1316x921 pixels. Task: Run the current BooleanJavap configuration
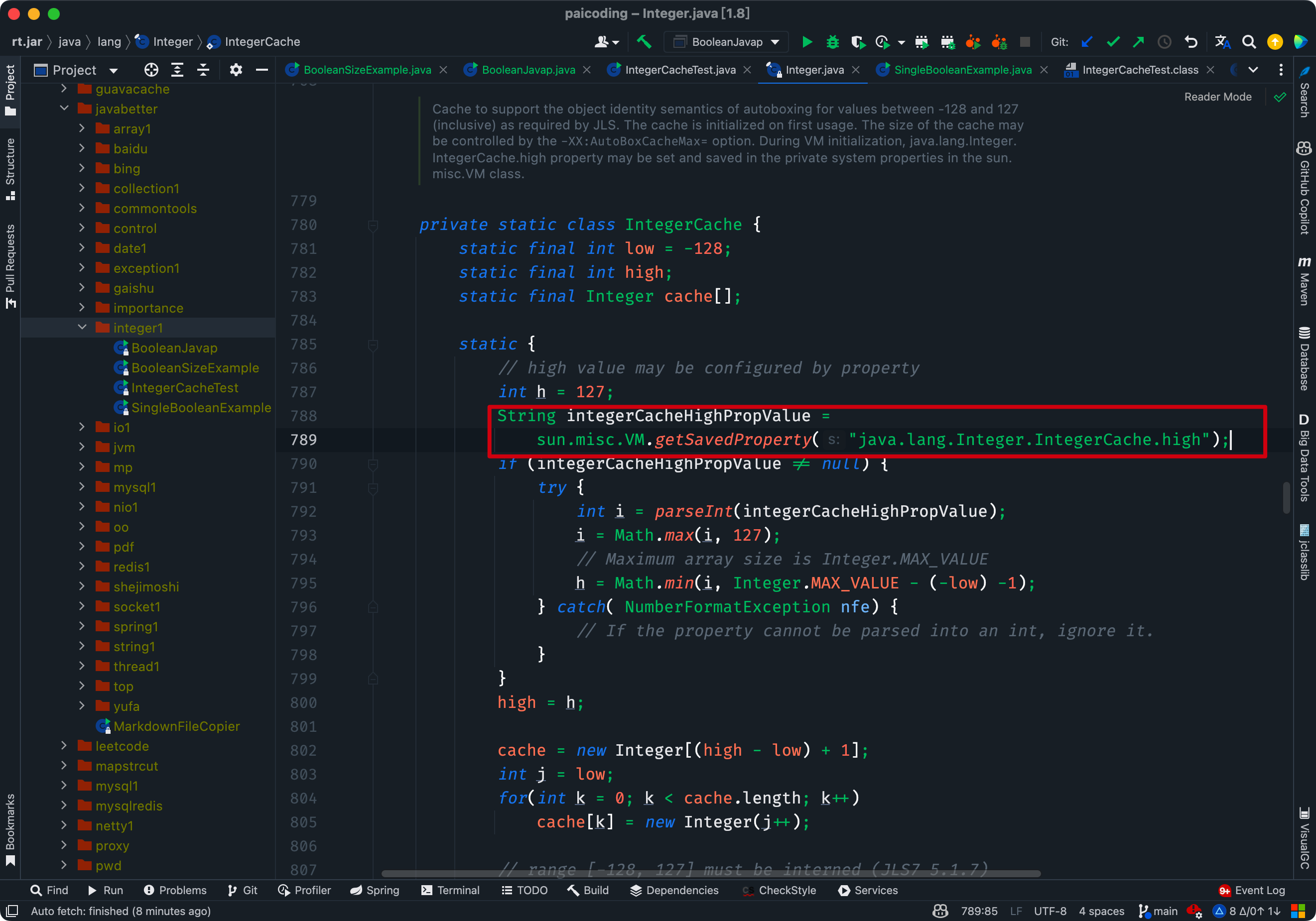(807, 41)
